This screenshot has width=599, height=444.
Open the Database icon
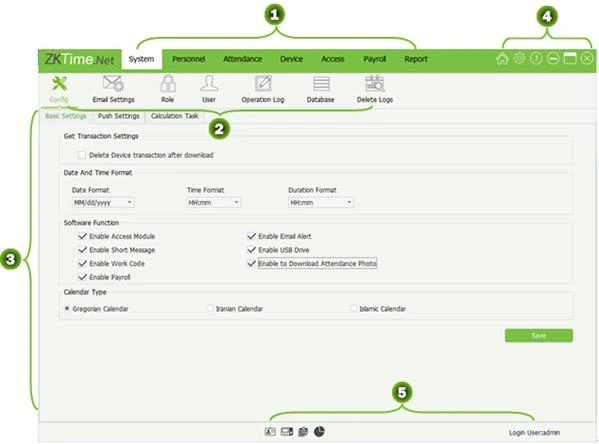(x=321, y=84)
